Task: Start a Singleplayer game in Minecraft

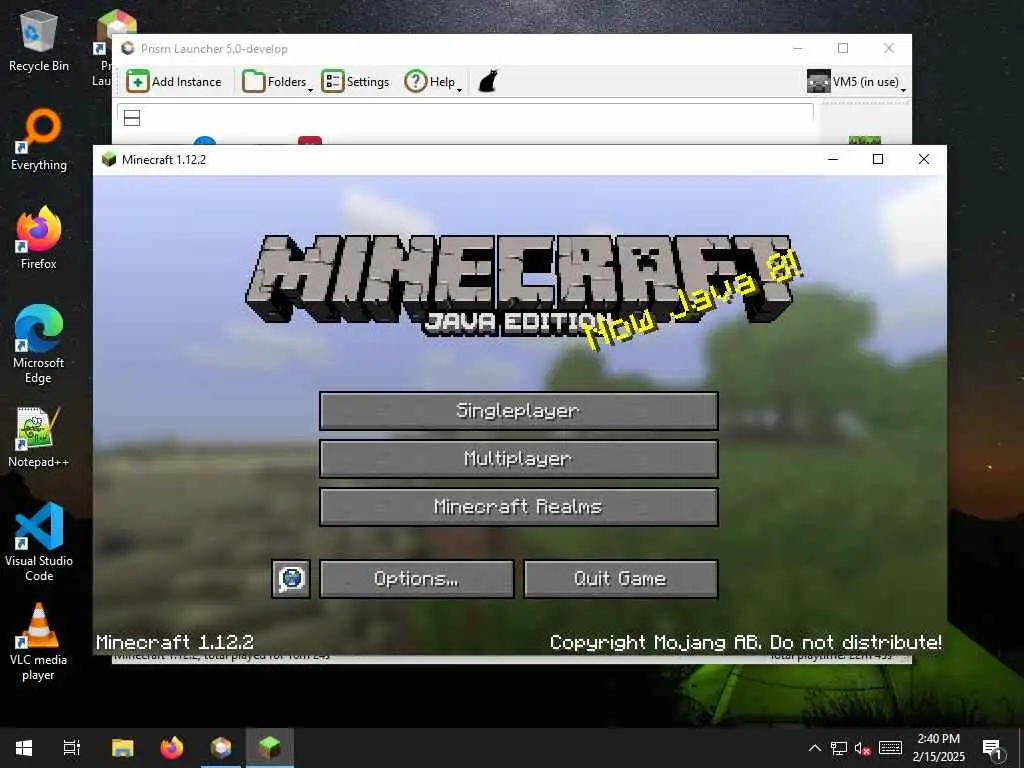Action: [x=519, y=411]
